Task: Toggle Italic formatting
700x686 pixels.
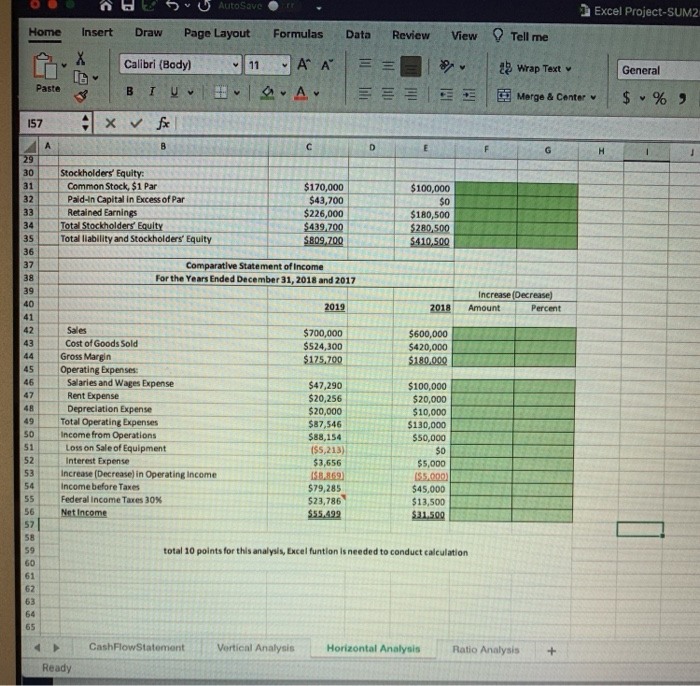Action: coord(152,91)
